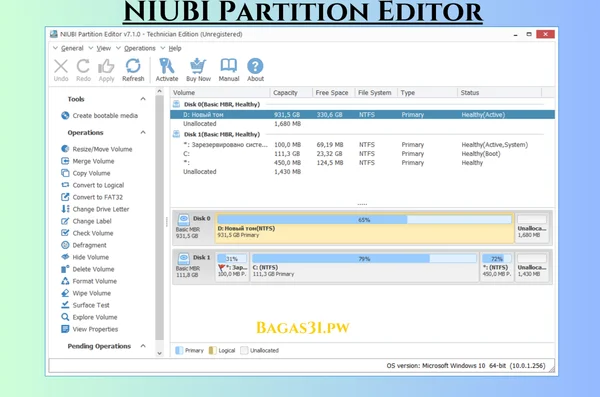Image resolution: width=600 pixels, height=397 pixels.
Task: Select the Disk 1 Unallocated 1,430 MB row
Action: [x=362, y=172]
